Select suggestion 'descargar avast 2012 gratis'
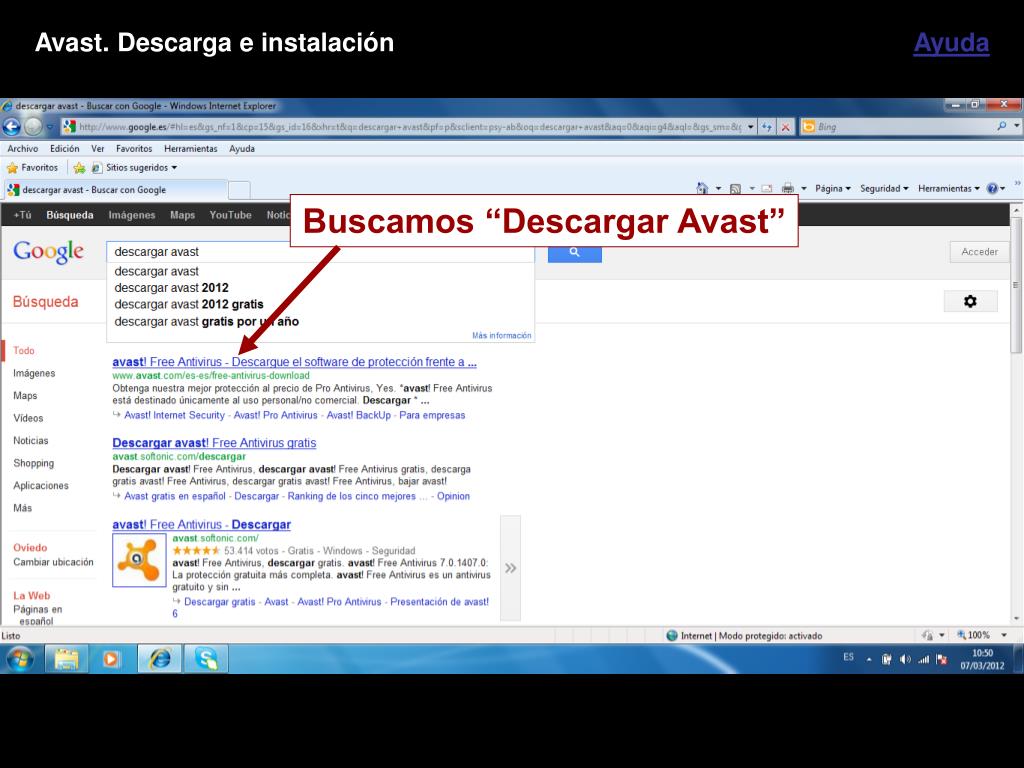 click(x=189, y=304)
